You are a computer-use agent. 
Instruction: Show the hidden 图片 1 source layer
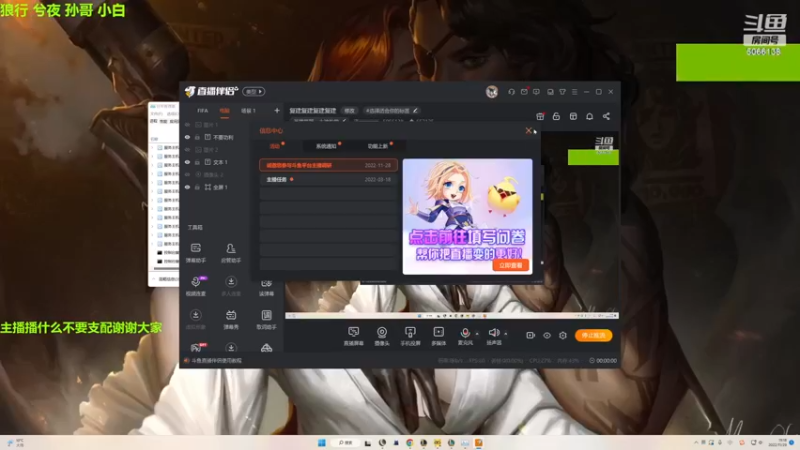(187, 125)
